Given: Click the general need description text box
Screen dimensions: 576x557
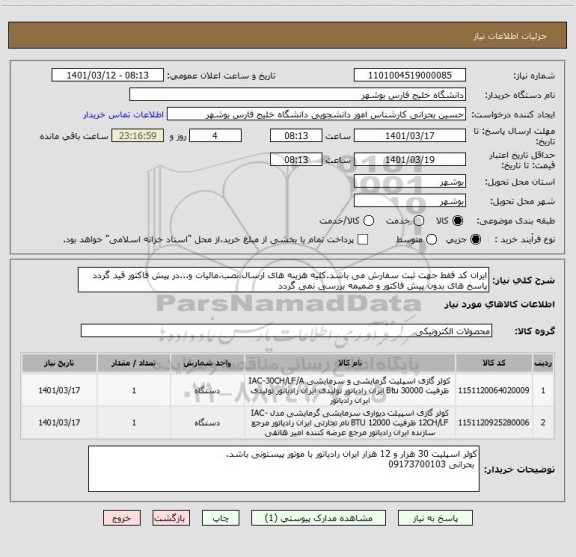Looking at the screenshot, I should pos(284,280).
